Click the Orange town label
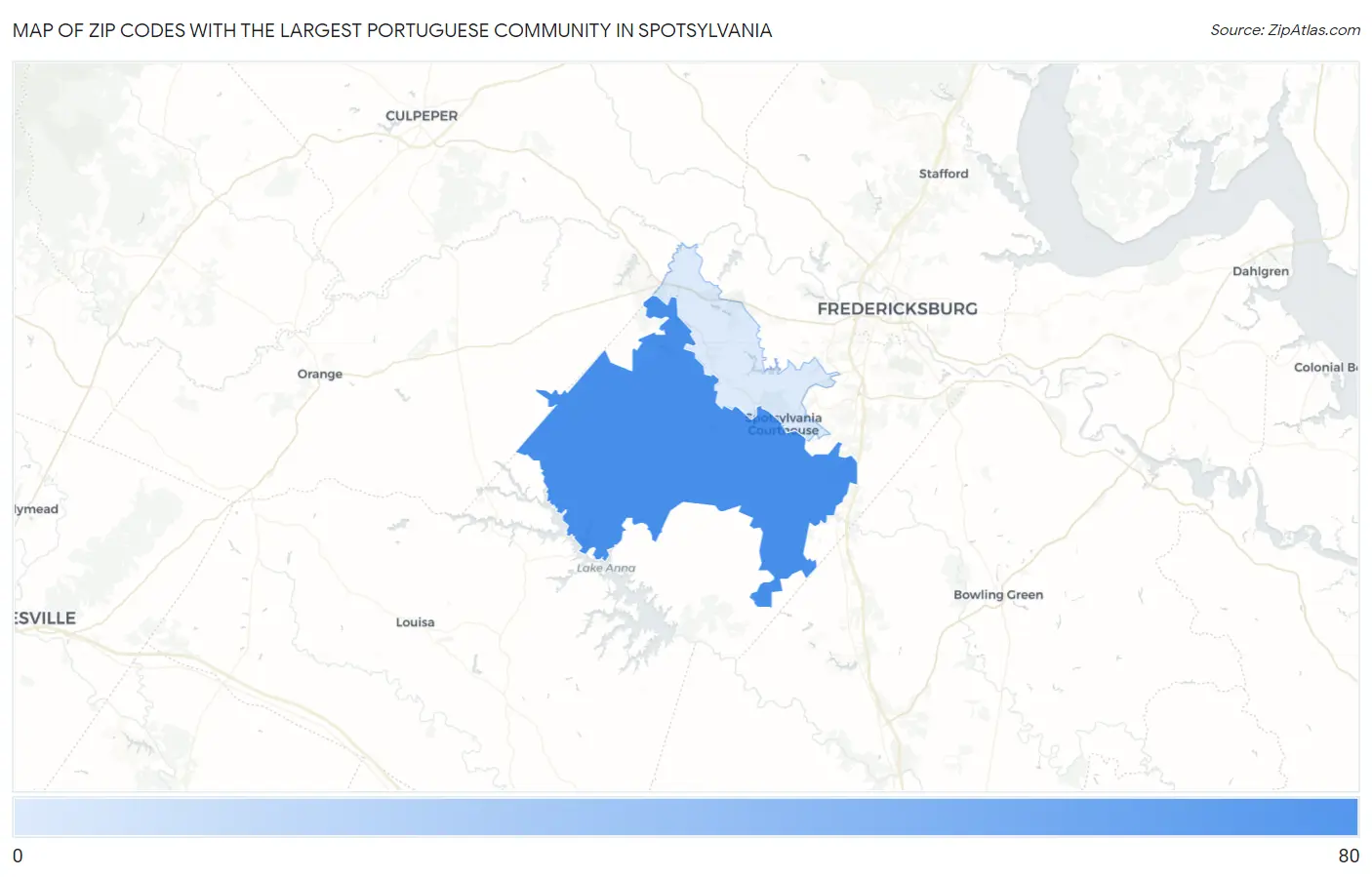1372x877 pixels. coord(320,374)
